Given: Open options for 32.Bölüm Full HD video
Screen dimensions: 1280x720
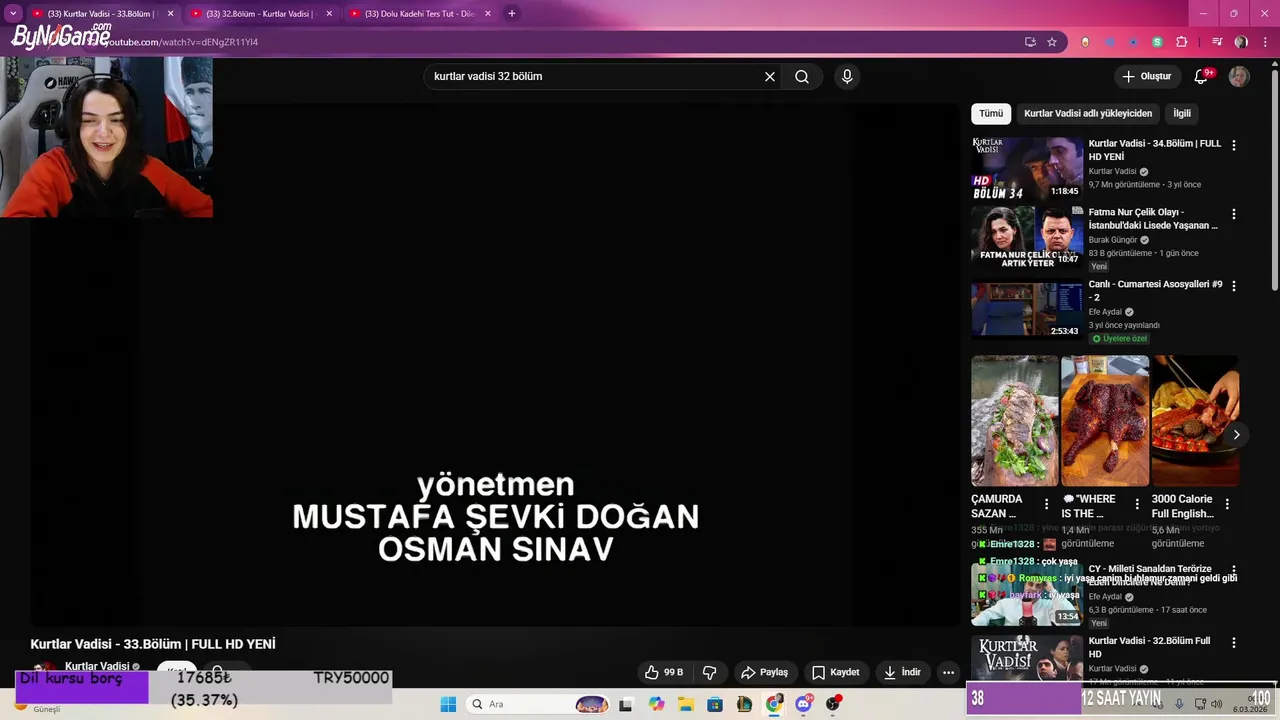Looking at the screenshot, I should click(x=1233, y=642).
